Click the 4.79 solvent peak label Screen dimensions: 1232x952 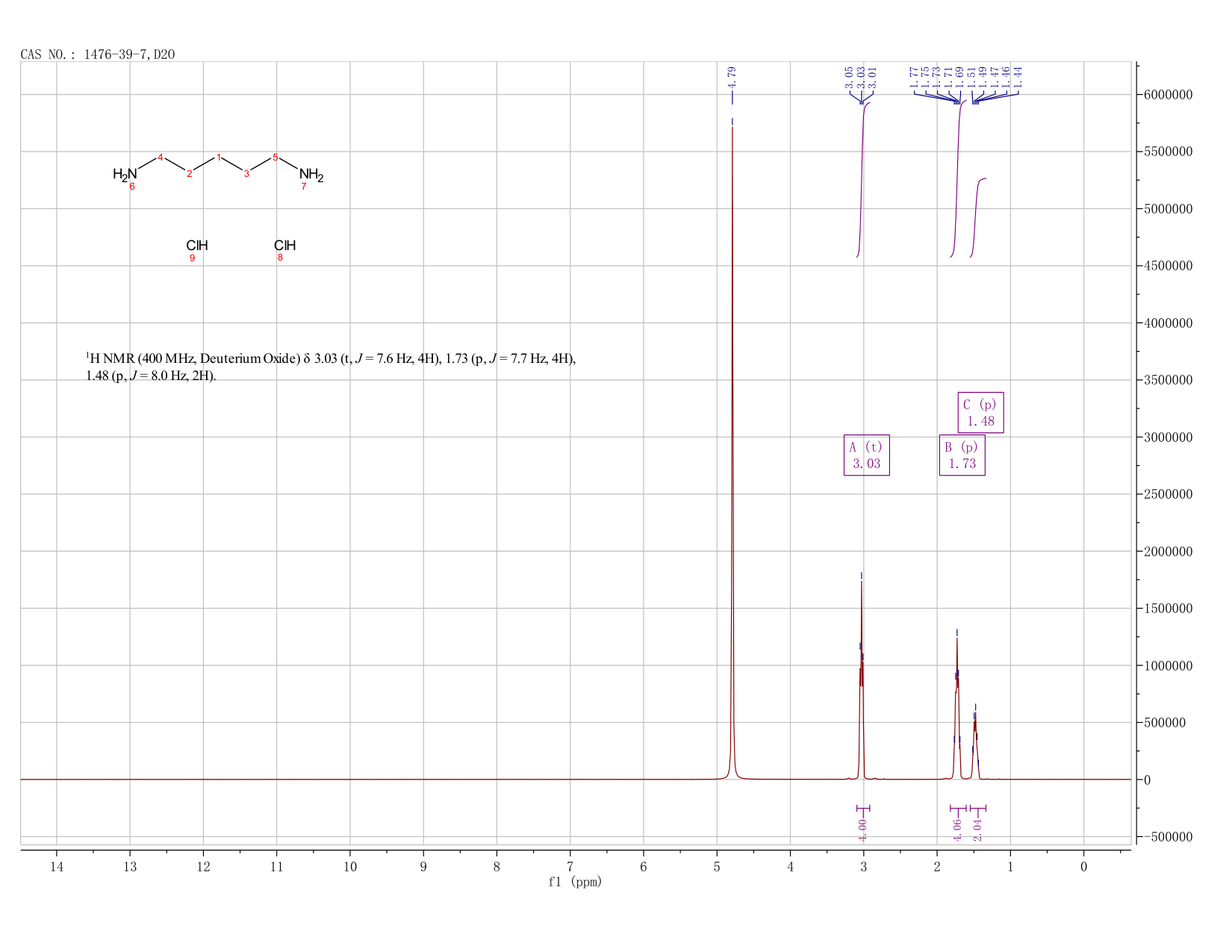pos(732,78)
